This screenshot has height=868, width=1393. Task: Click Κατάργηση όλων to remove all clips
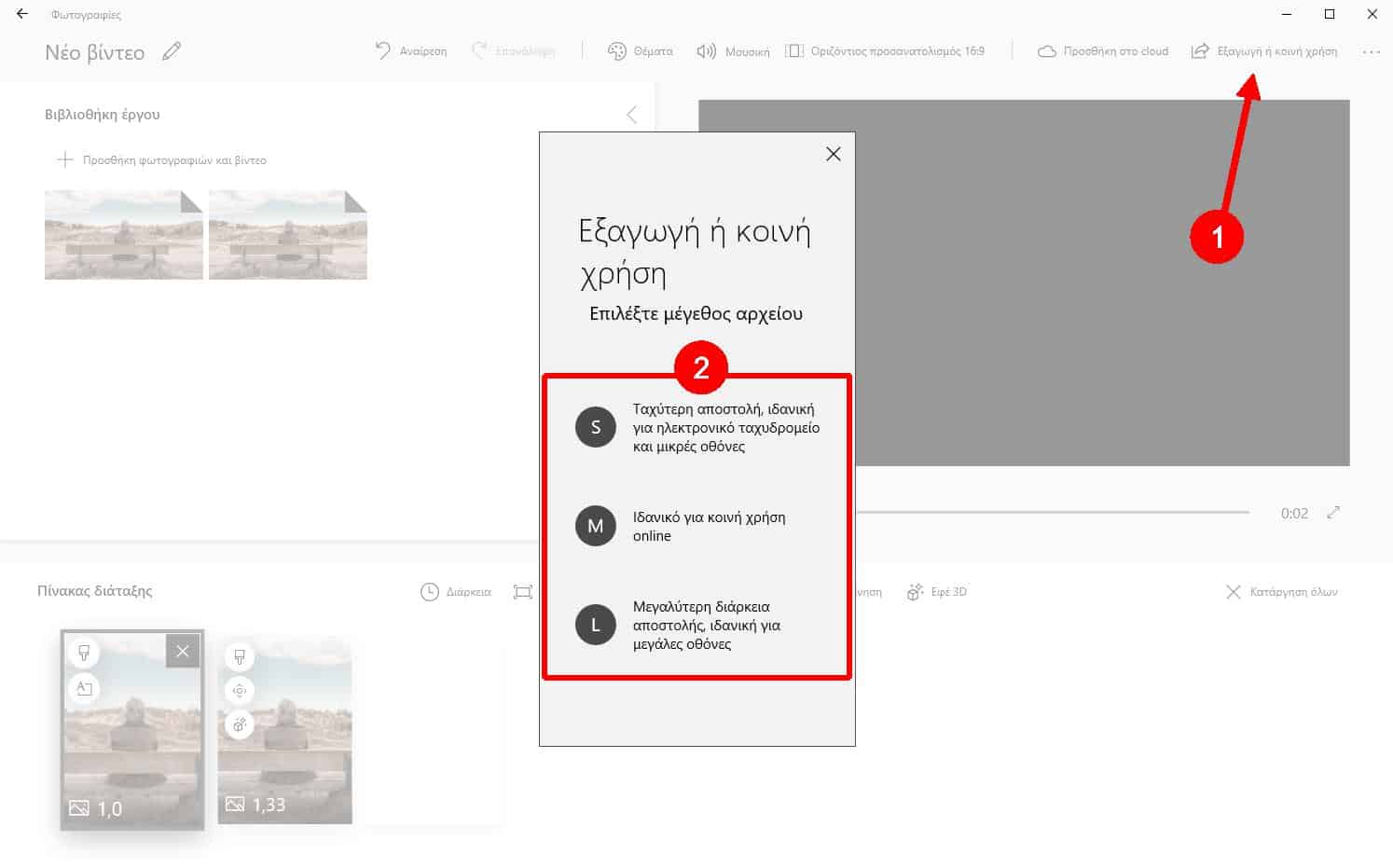[1283, 592]
